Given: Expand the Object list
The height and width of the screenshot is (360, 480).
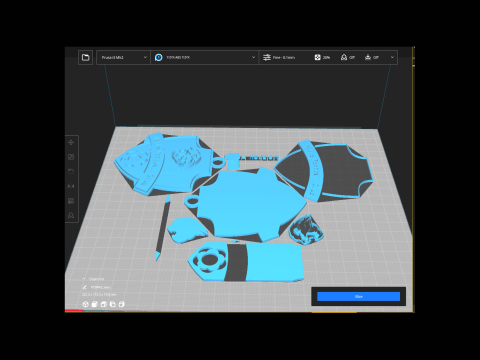Looking at the screenshot, I should 94,279.
